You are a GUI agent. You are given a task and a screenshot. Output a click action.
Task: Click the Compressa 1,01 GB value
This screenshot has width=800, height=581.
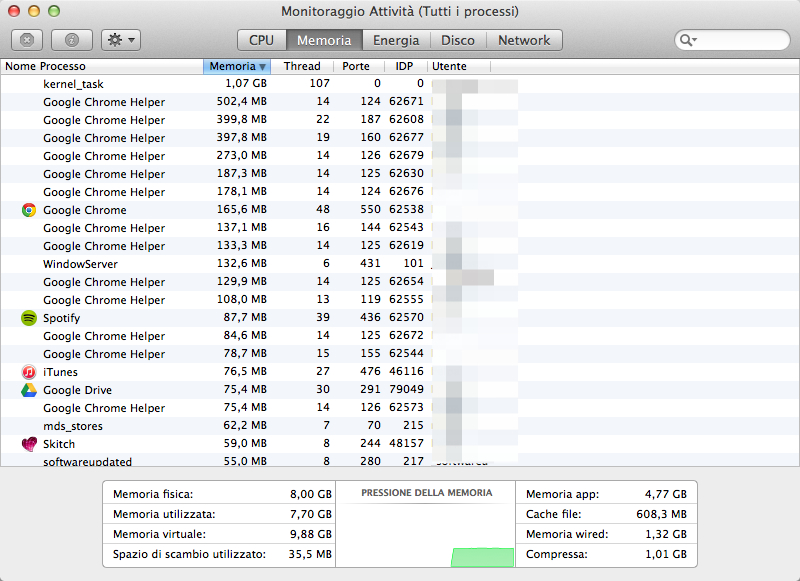666,554
